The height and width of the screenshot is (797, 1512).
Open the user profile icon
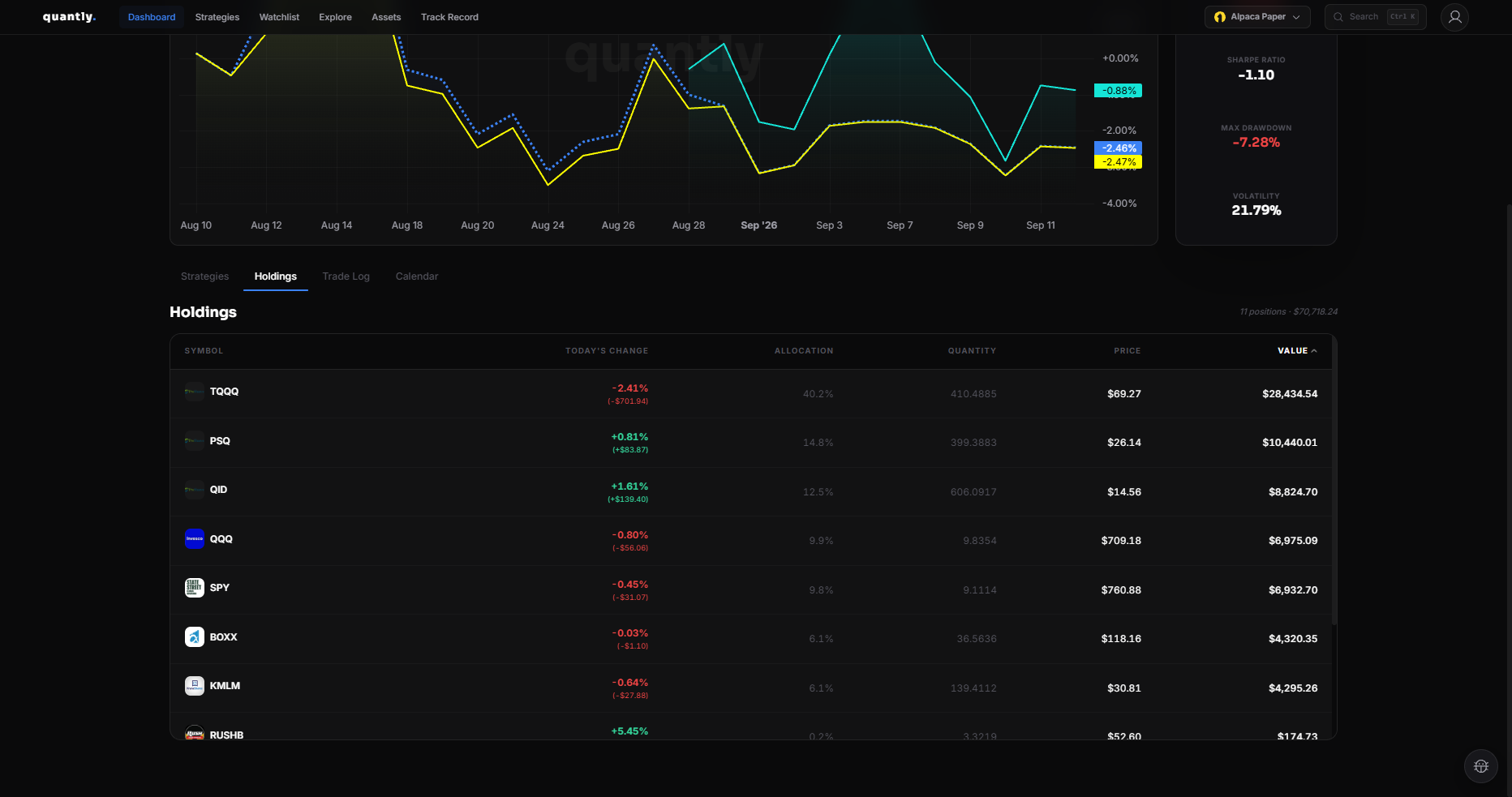(x=1454, y=17)
